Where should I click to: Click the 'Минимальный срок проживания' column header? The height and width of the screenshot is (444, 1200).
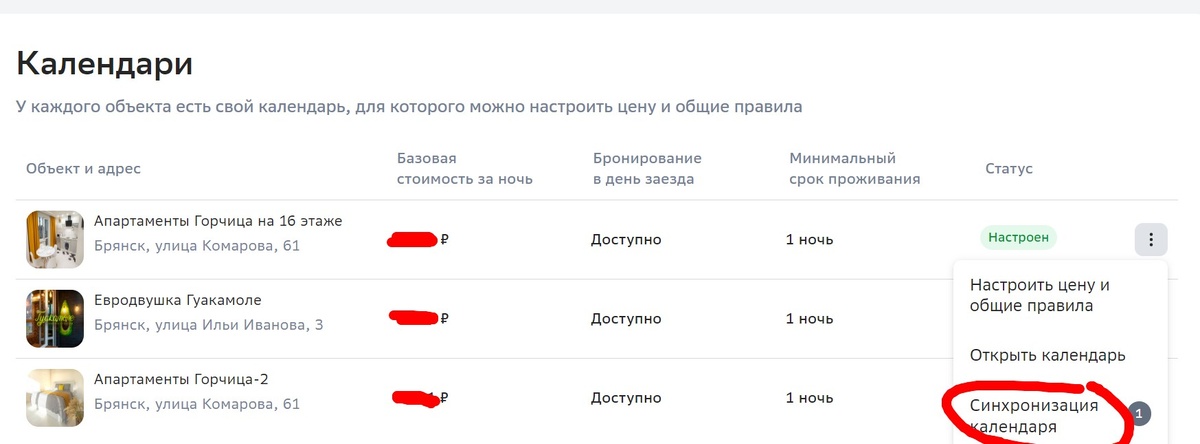(854, 169)
